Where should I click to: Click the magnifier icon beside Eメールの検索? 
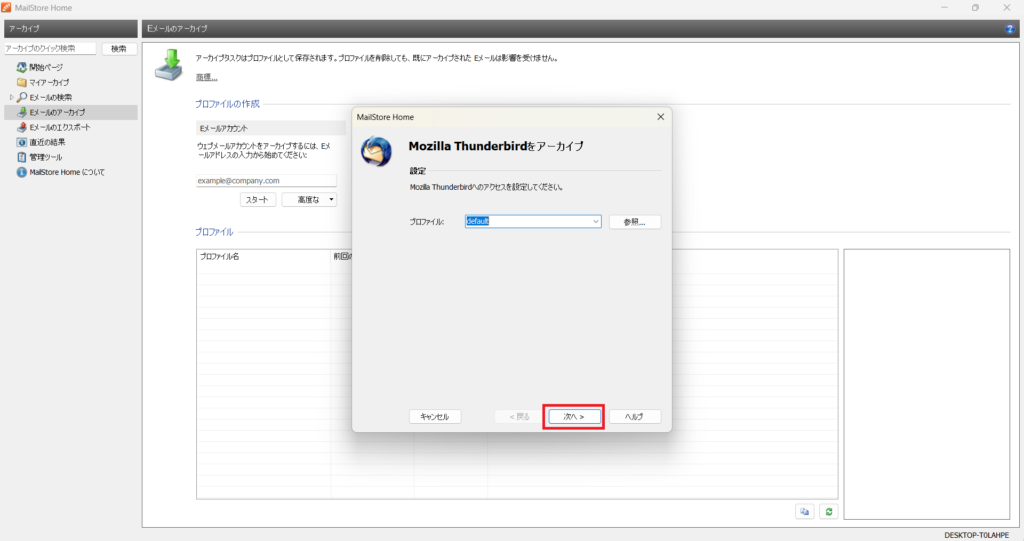pos(22,97)
